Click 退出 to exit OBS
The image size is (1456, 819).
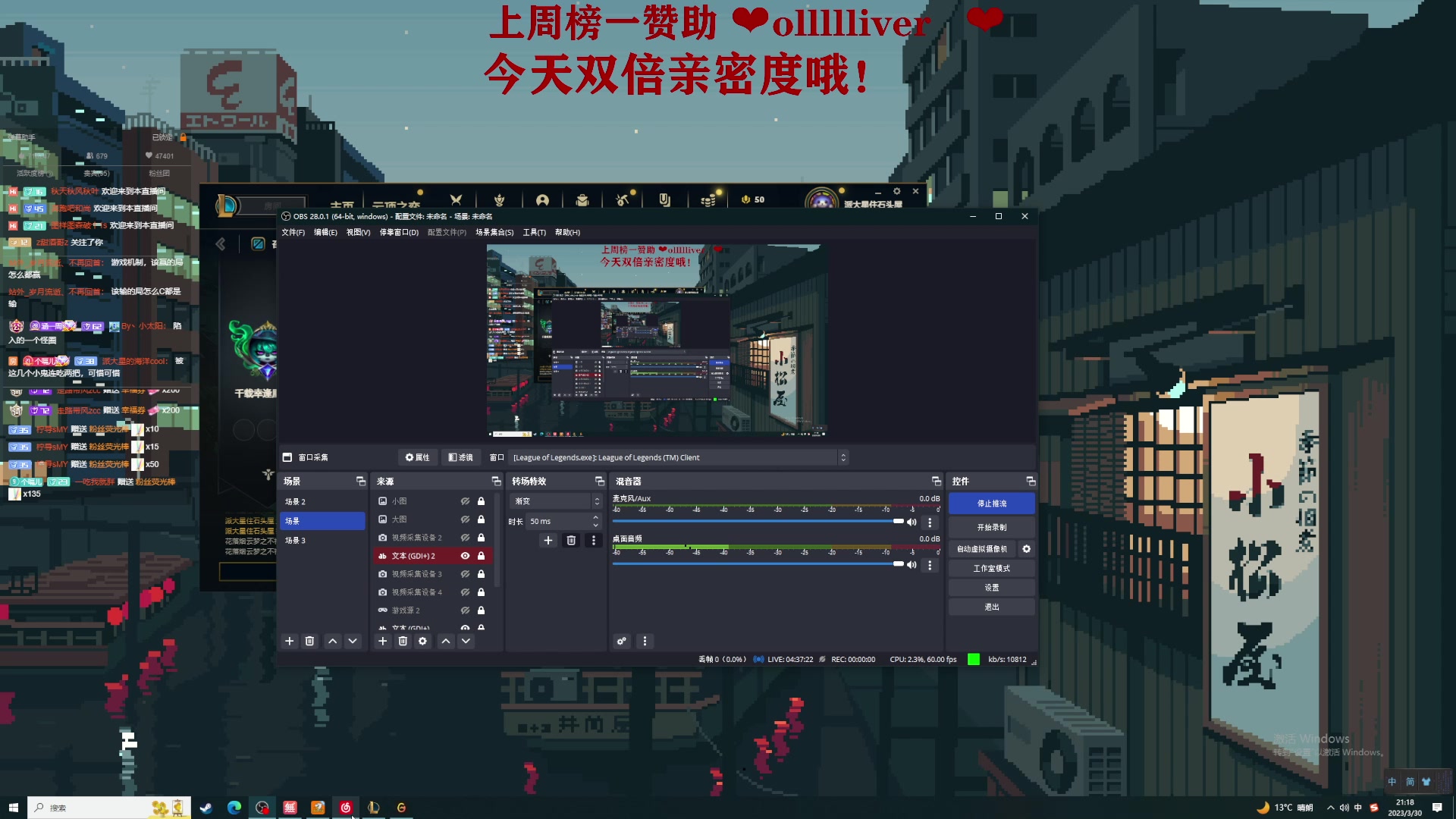coord(991,607)
